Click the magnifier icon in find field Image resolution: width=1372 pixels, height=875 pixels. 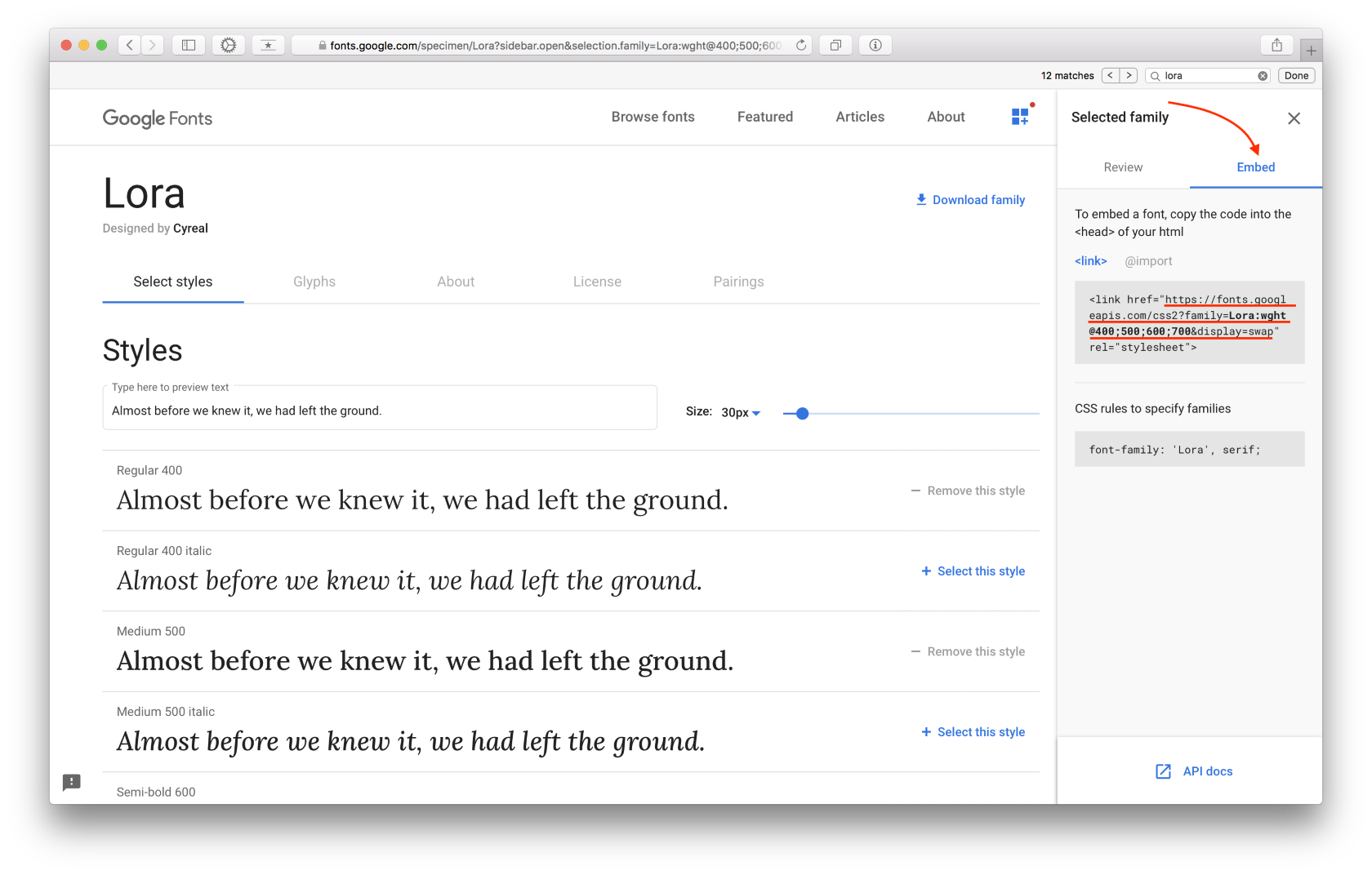pos(1155,76)
